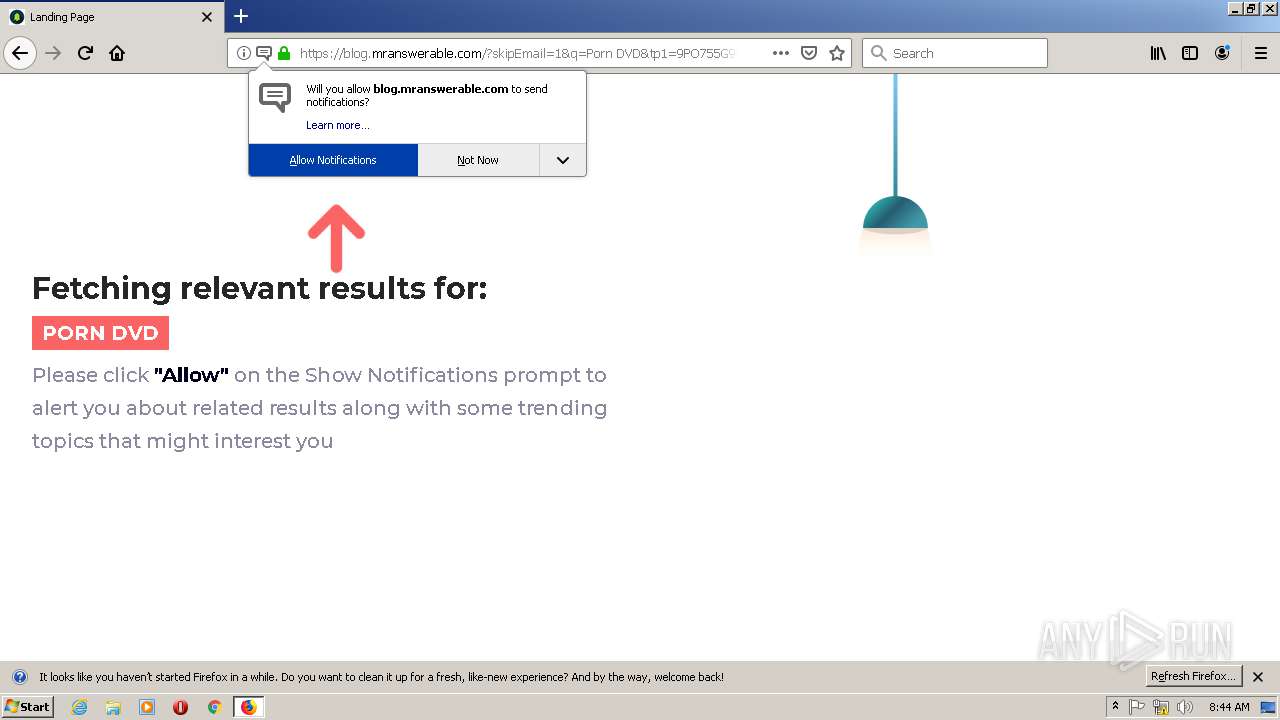Open the media player taskbar icon

pyautogui.click(x=147, y=707)
